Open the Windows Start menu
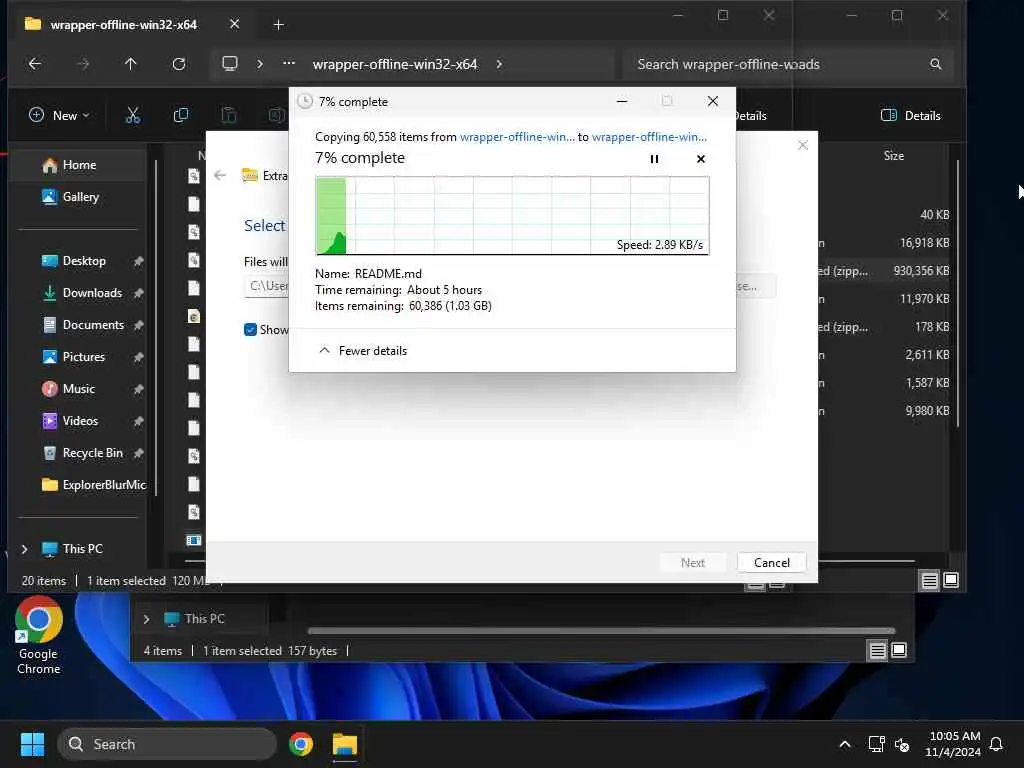 click(32, 744)
